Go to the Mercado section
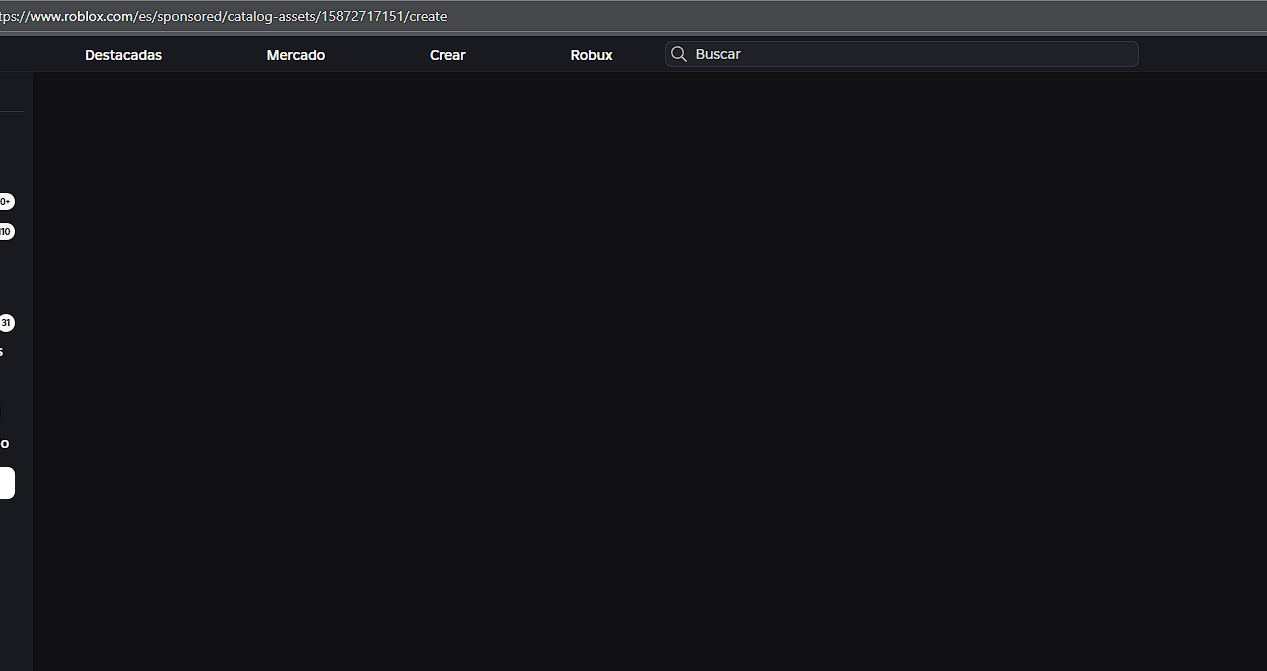The width and height of the screenshot is (1267, 671). point(296,55)
